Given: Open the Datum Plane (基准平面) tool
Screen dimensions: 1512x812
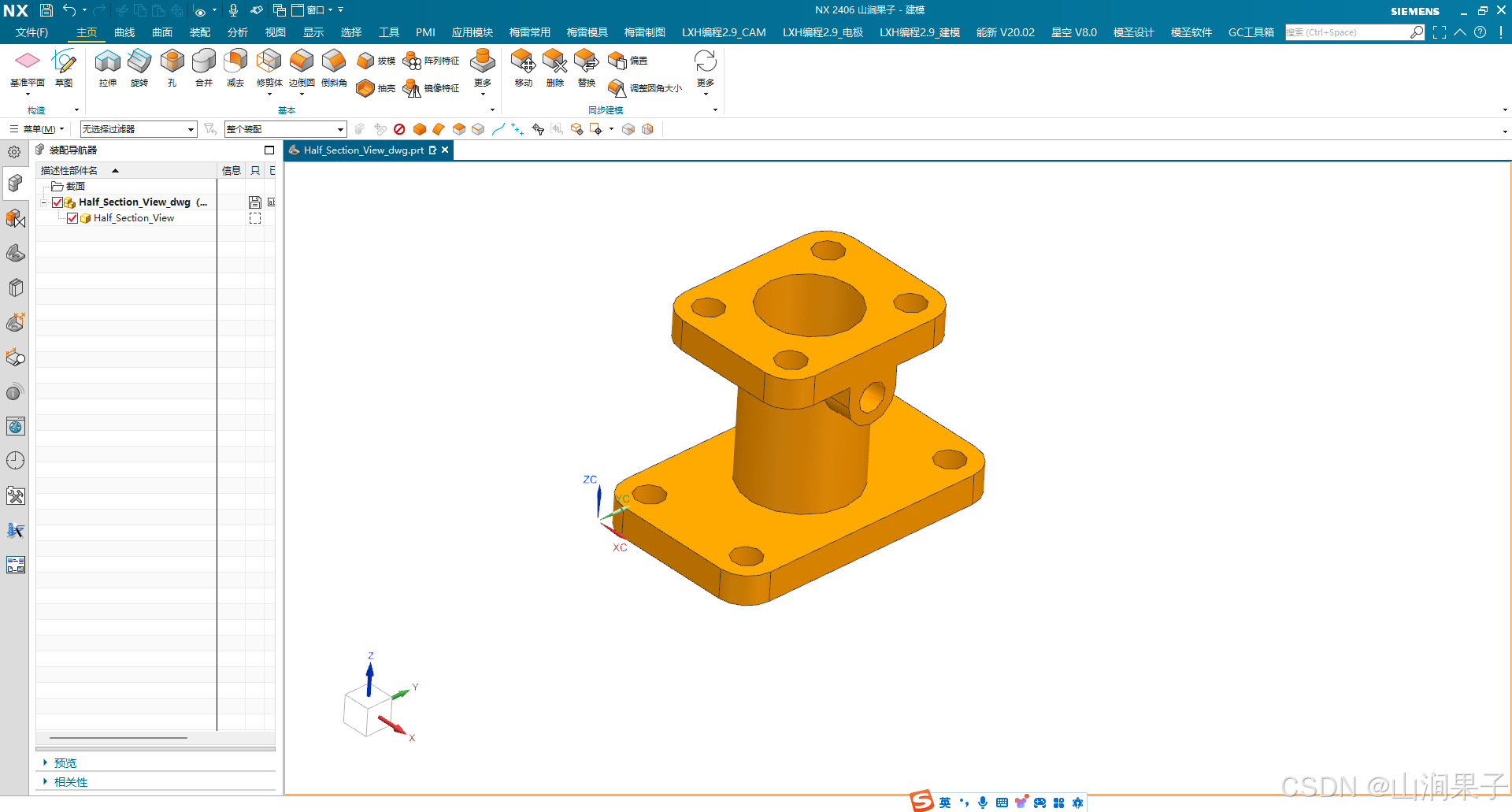Looking at the screenshot, I should click(27, 69).
